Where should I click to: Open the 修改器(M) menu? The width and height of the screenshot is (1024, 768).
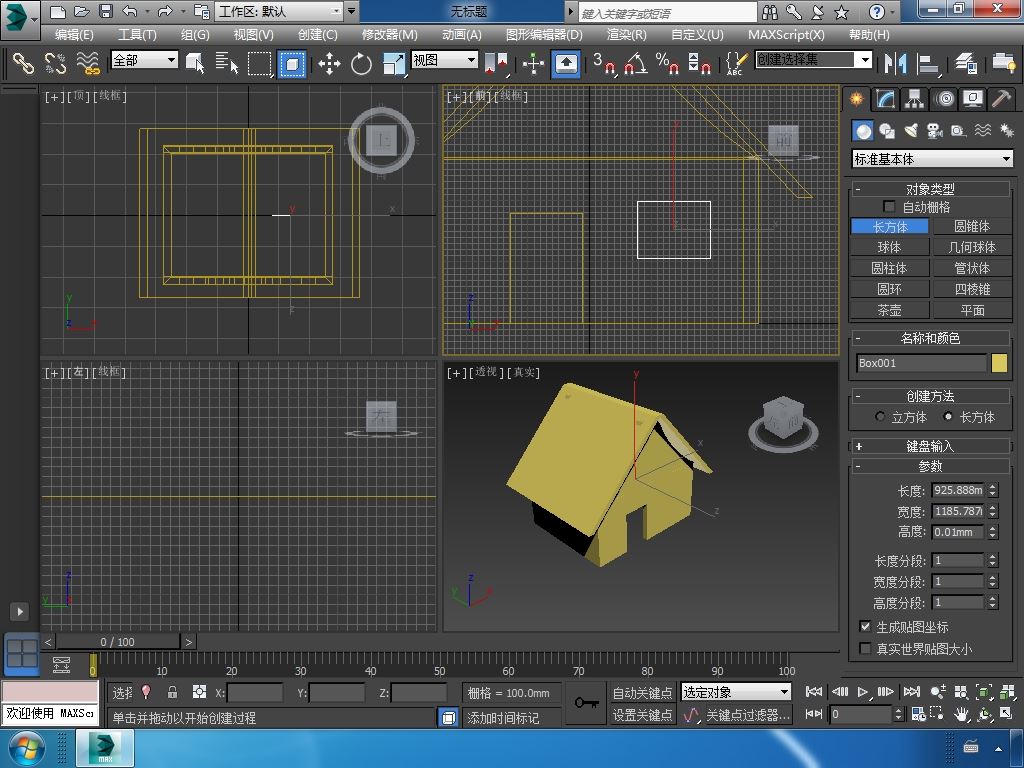coord(389,34)
